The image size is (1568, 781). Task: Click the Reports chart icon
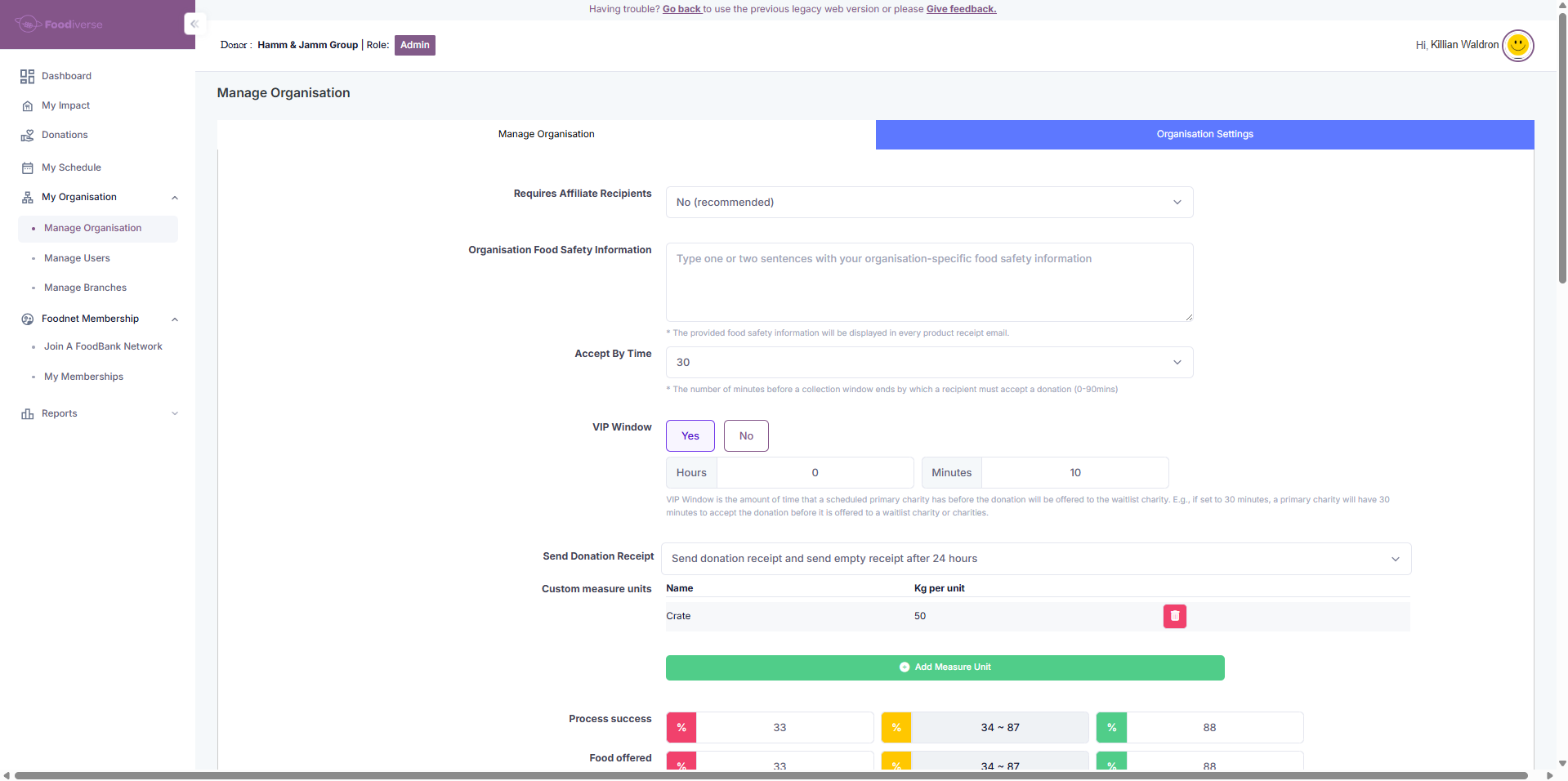tap(27, 414)
